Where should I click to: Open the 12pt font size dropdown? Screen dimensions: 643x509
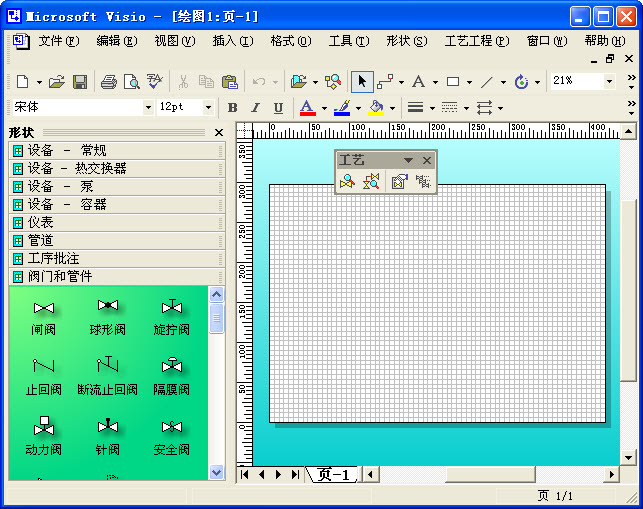[208, 108]
